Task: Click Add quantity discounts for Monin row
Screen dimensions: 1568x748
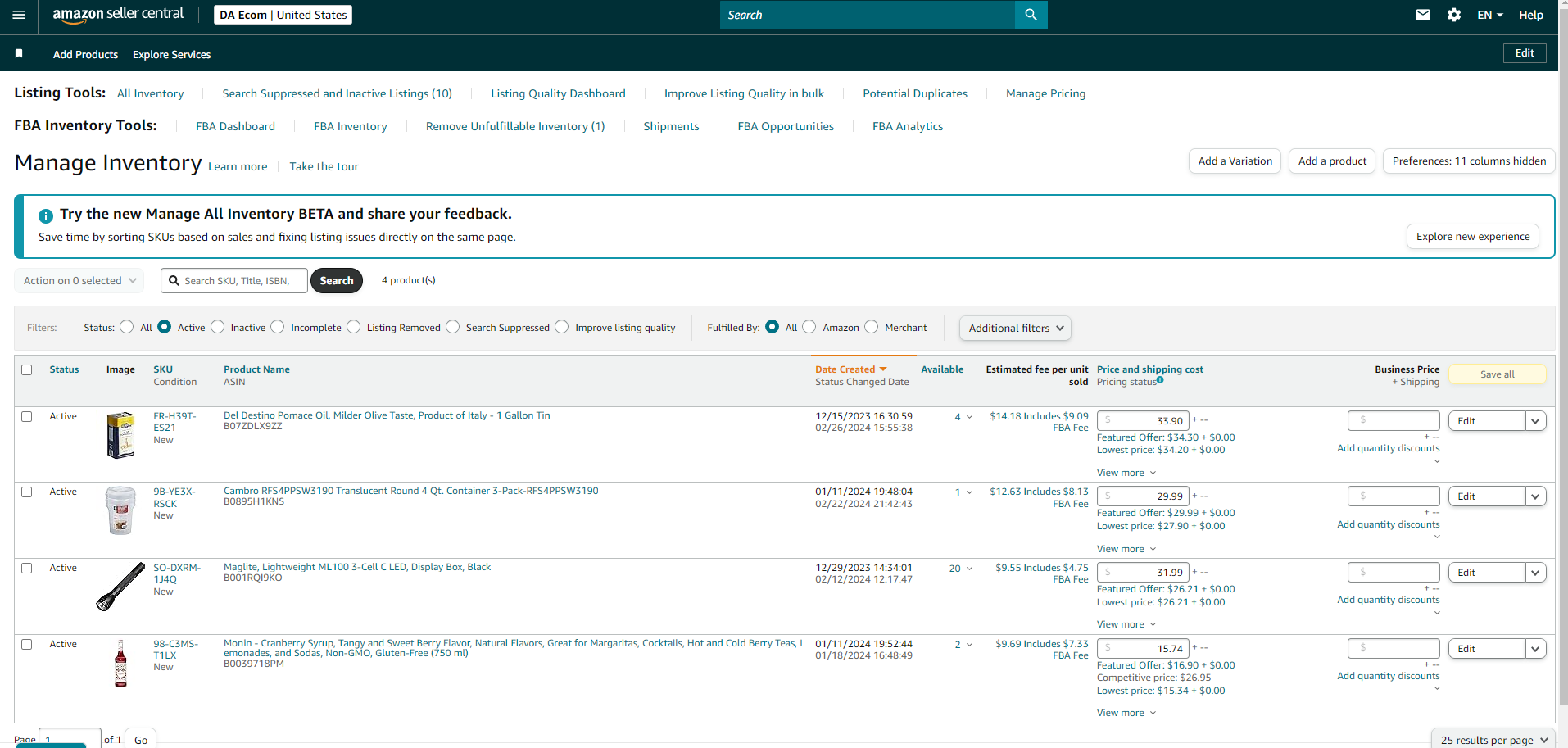Action: [x=1388, y=676]
